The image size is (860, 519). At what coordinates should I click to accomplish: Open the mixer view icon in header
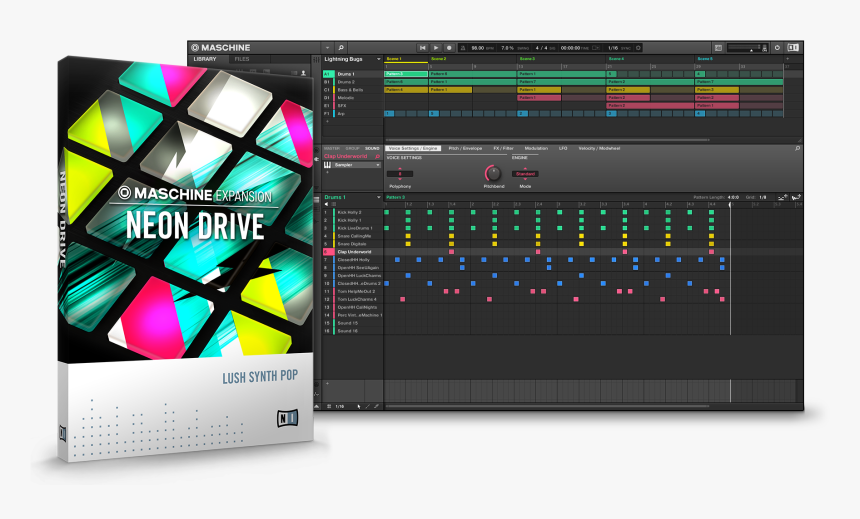tap(718, 48)
